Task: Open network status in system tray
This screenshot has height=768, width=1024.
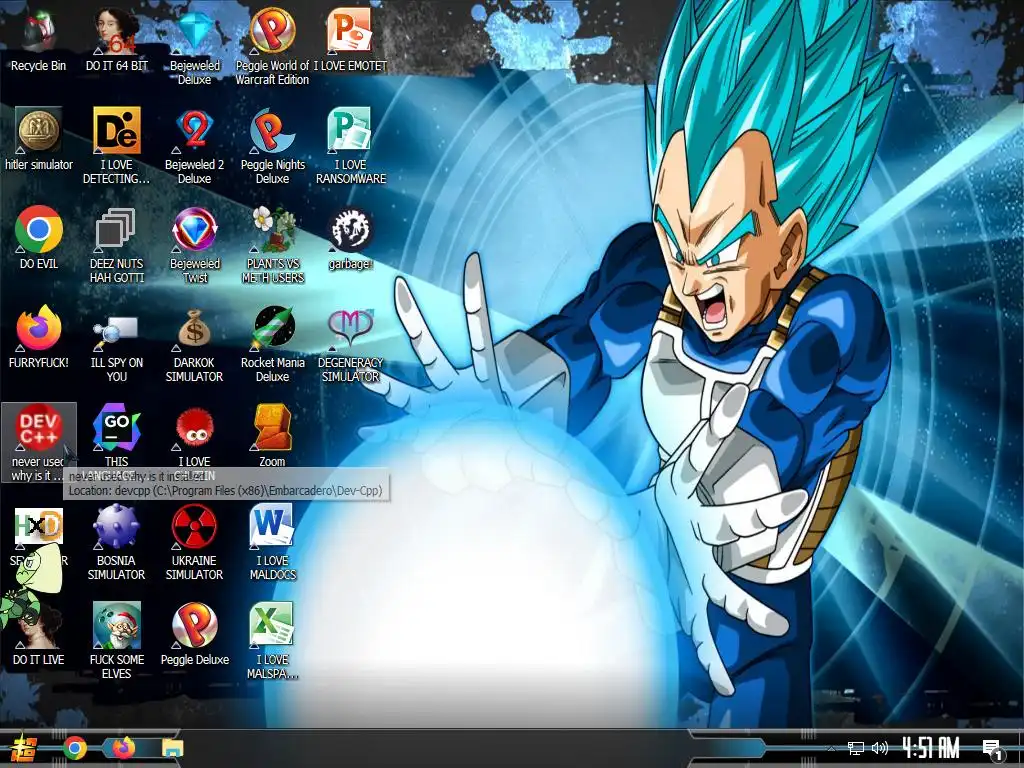Action: [856, 748]
